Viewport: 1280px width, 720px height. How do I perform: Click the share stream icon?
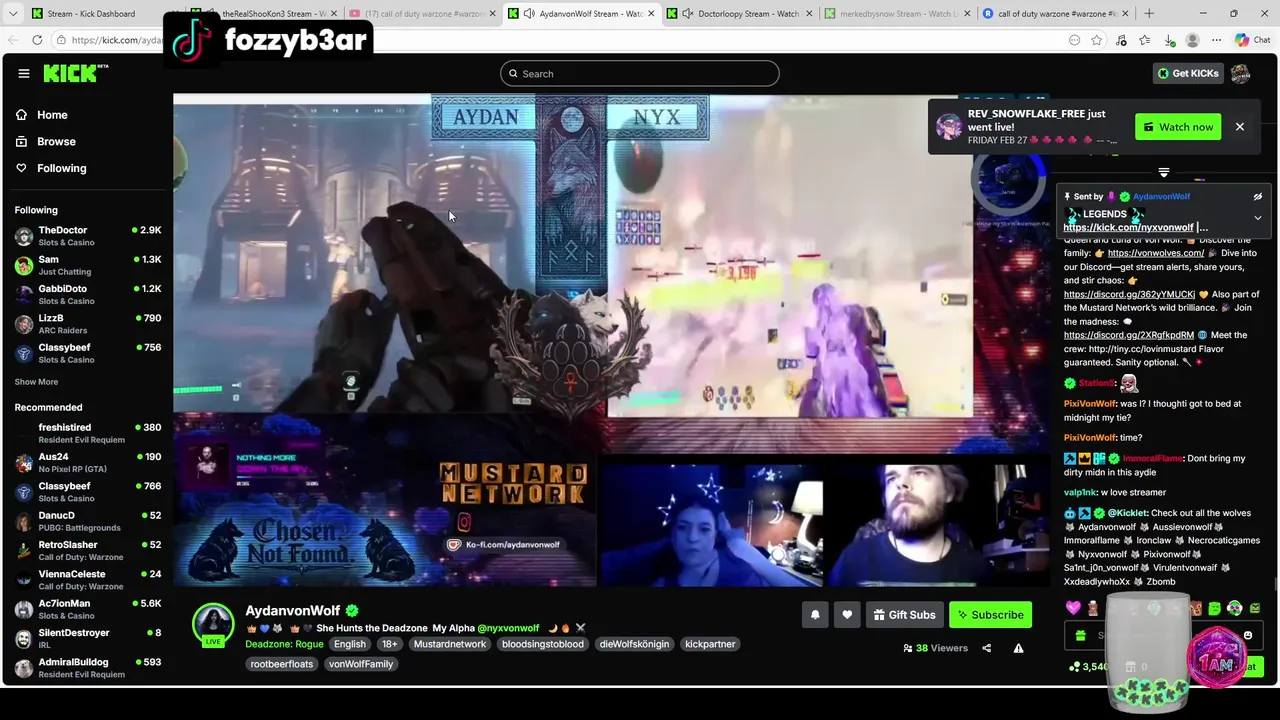click(986, 648)
